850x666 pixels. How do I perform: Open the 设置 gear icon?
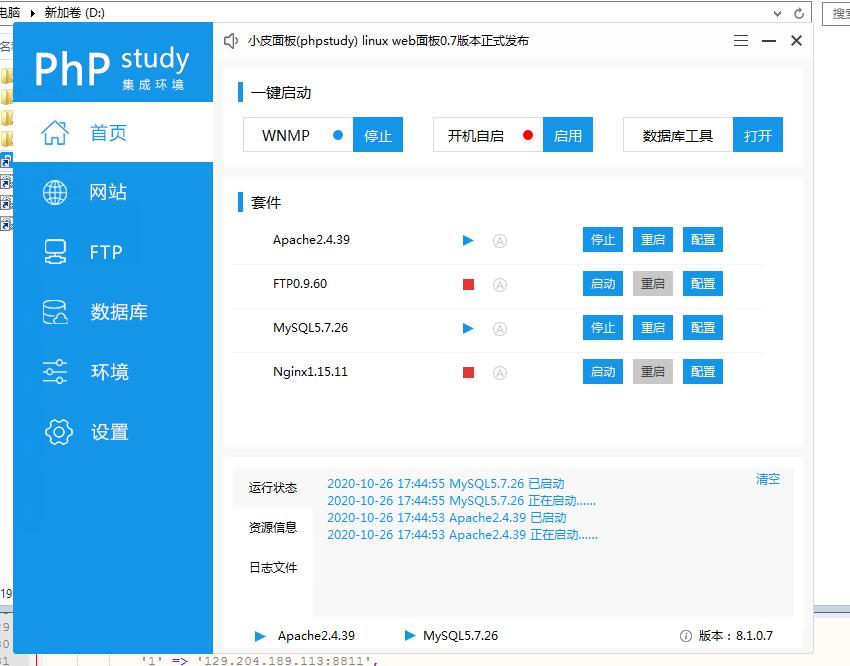(59, 432)
